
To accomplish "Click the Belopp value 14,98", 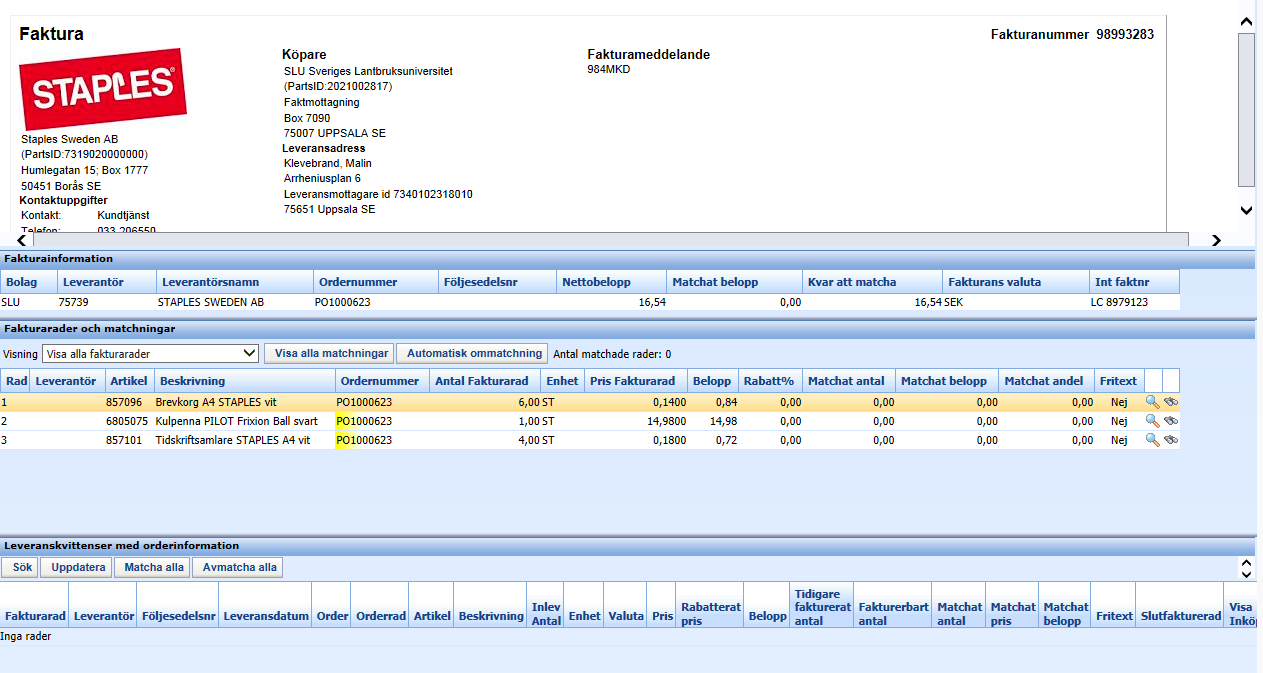I will pyautogui.click(x=723, y=421).
